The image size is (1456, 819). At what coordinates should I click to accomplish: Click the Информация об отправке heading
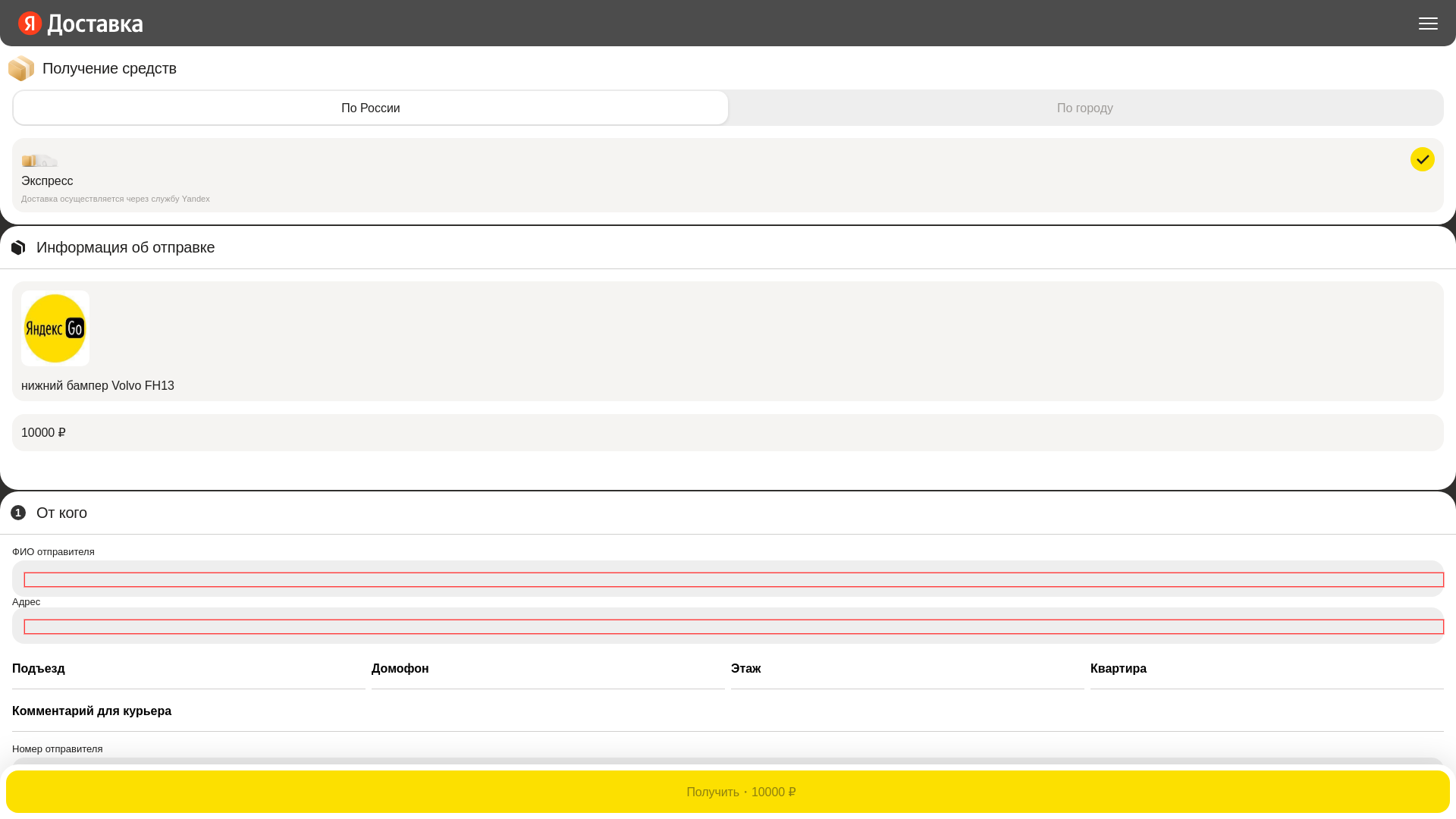tap(126, 247)
